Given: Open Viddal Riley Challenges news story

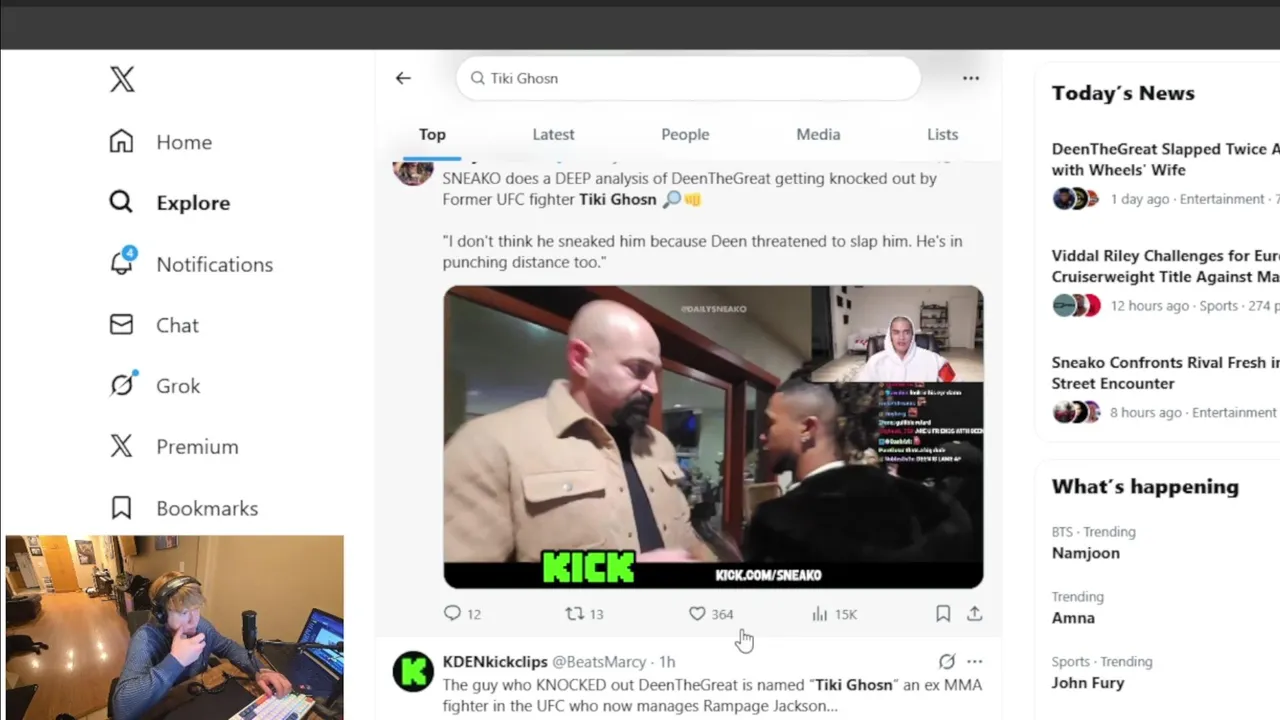Looking at the screenshot, I should point(1166,266).
